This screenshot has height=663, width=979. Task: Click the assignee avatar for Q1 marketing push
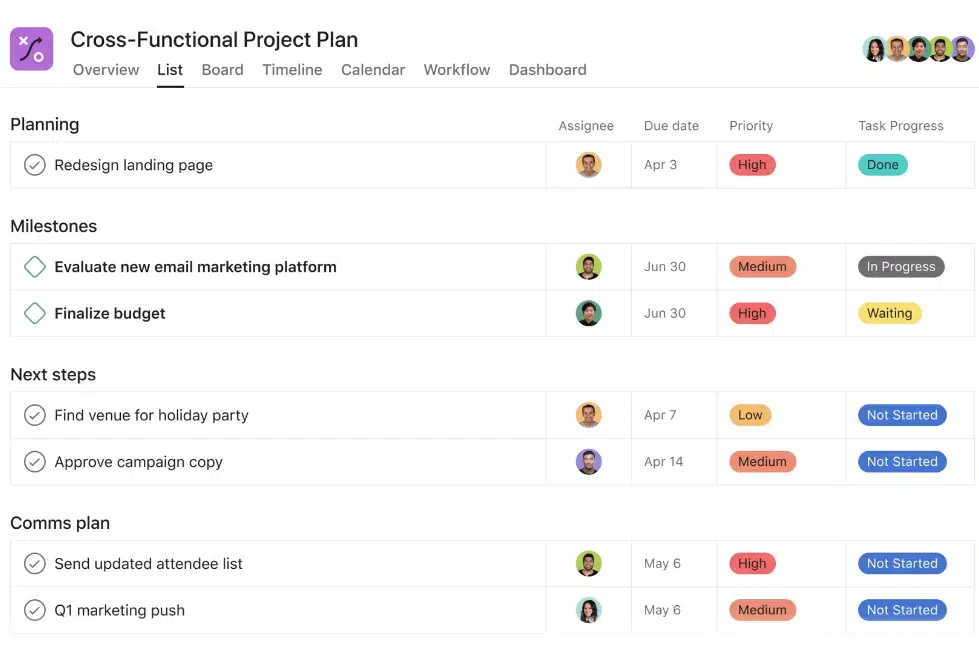588,610
